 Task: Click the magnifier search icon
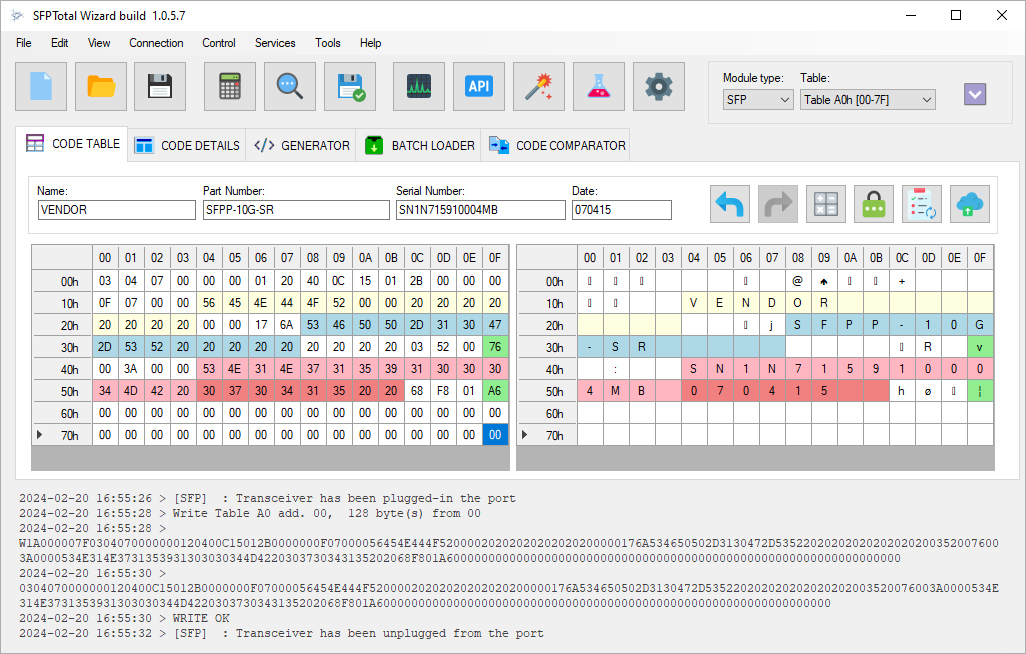point(290,86)
